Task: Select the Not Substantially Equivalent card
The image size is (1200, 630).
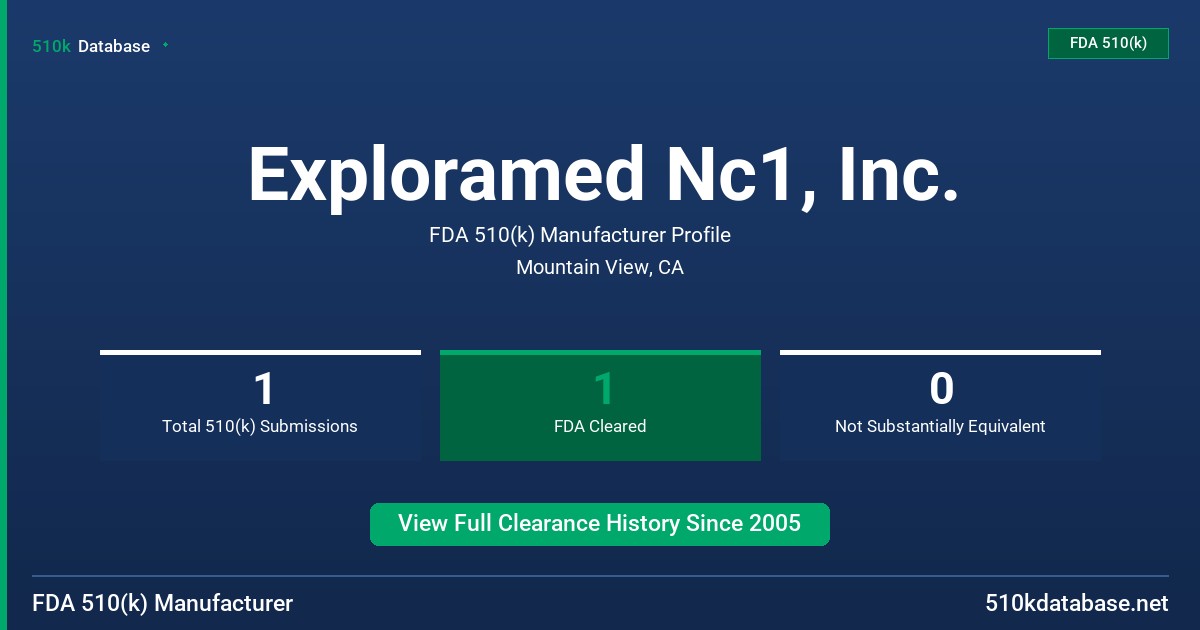Action: [940, 405]
